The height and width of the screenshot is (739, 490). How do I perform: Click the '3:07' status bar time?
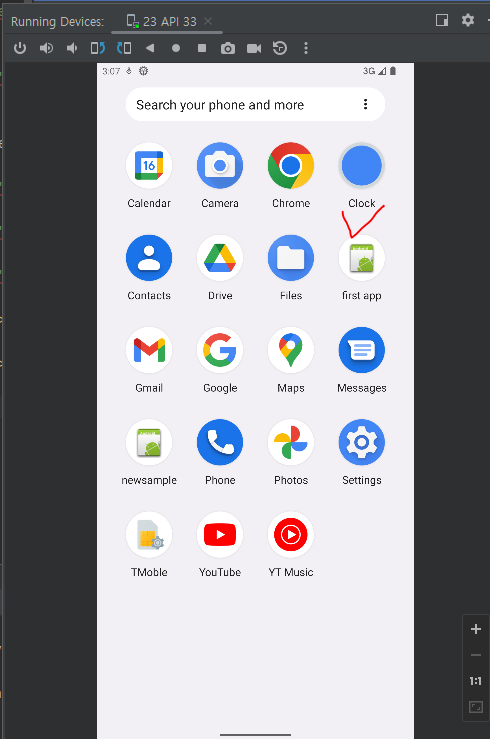point(111,71)
